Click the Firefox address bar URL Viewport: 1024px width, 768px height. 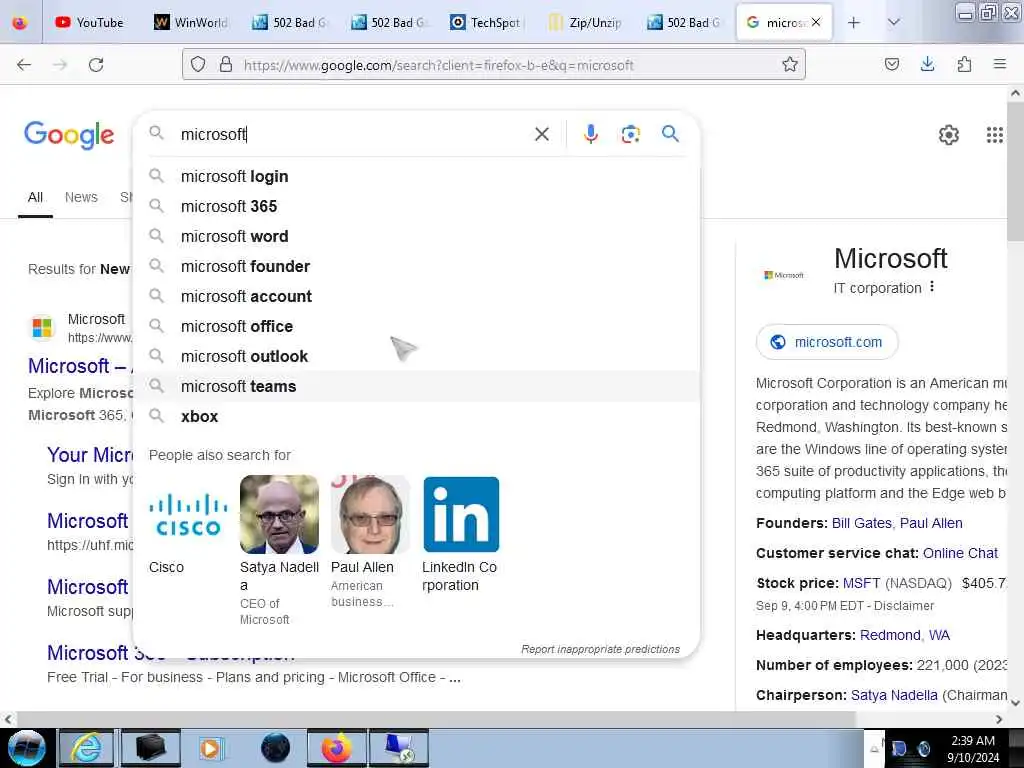[x=438, y=65]
